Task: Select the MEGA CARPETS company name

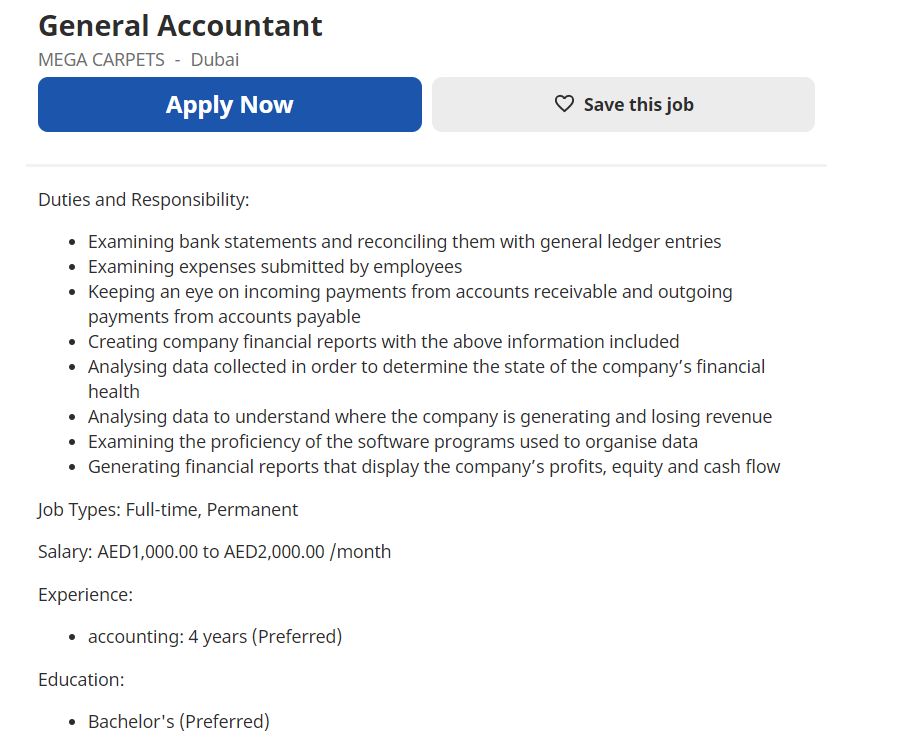Action: pos(101,59)
